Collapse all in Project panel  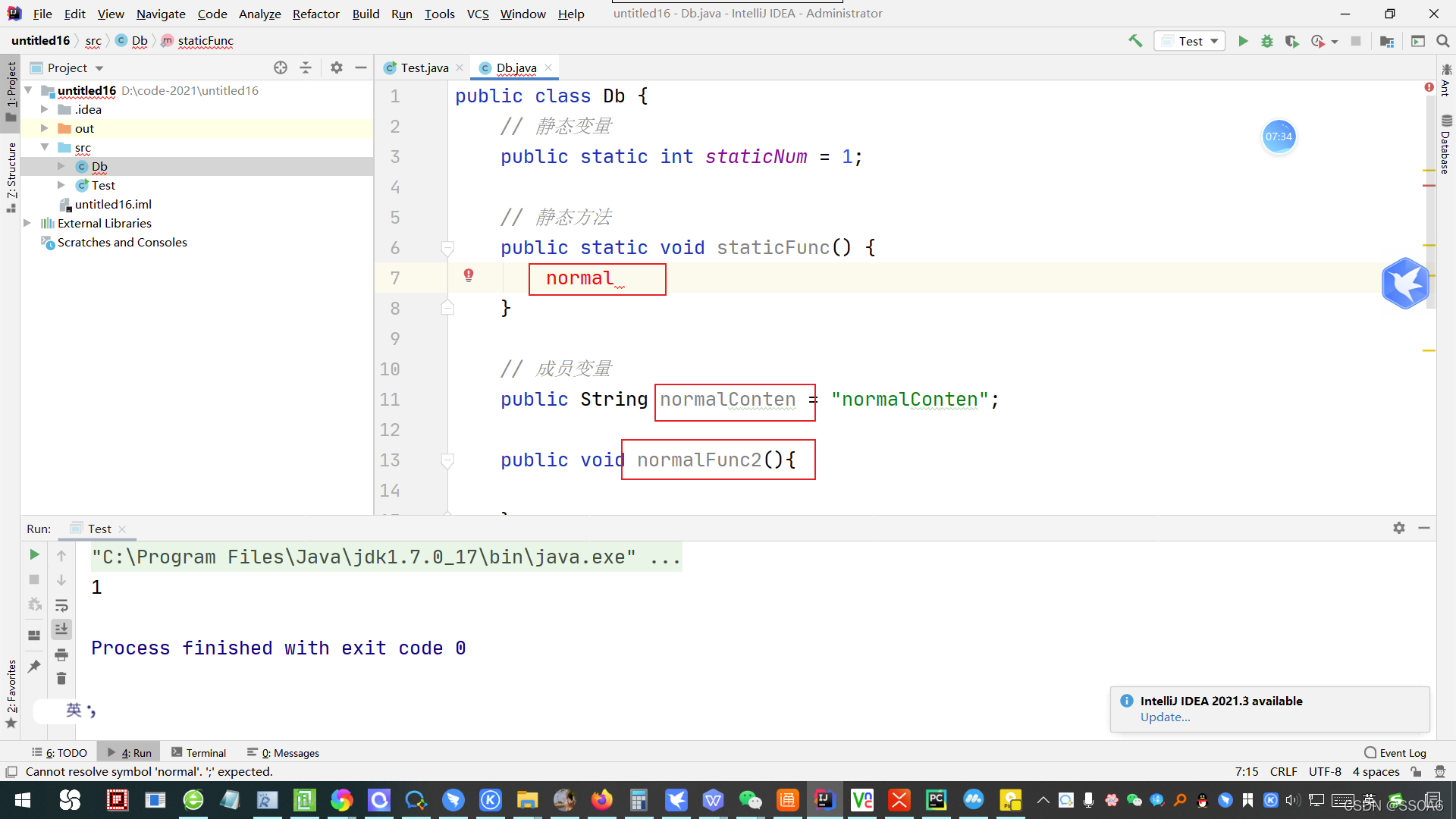[306, 67]
